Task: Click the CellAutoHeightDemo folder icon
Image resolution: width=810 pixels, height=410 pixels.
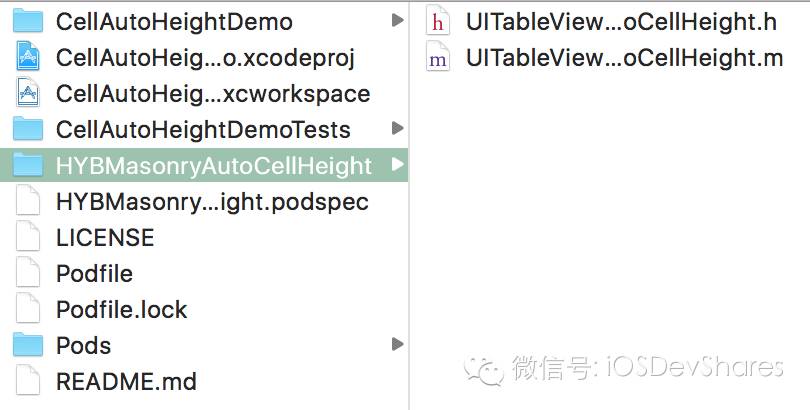Action: pyautogui.click(x=28, y=21)
